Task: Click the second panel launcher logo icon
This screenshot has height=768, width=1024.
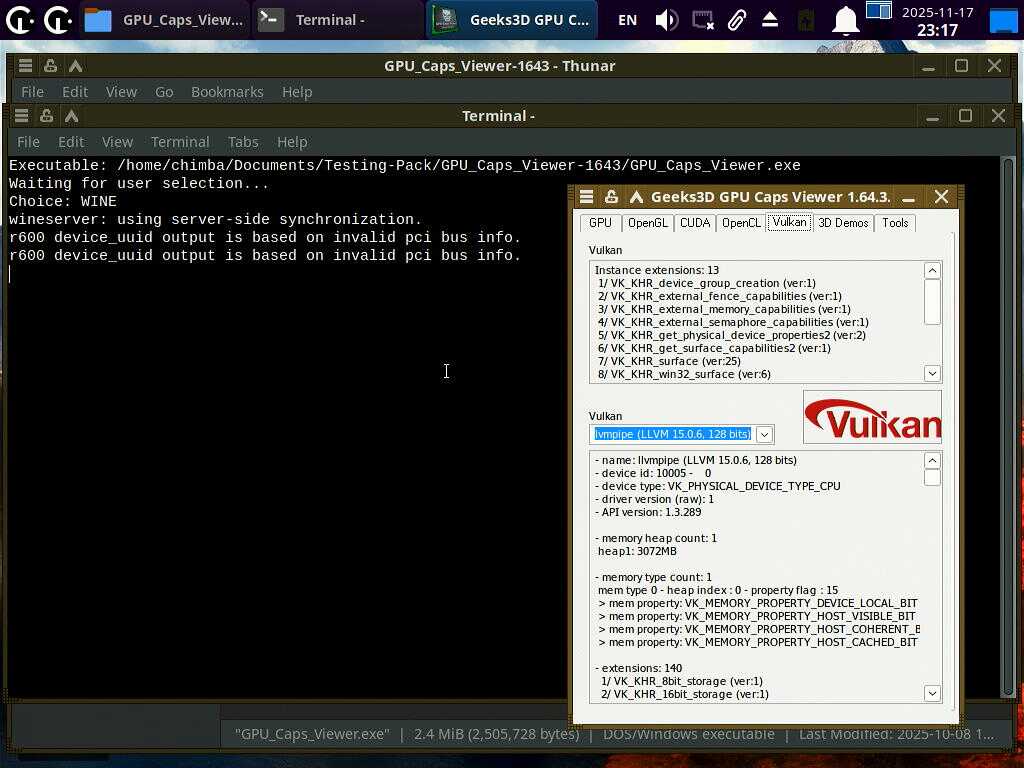Action: [x=57, y=20]
